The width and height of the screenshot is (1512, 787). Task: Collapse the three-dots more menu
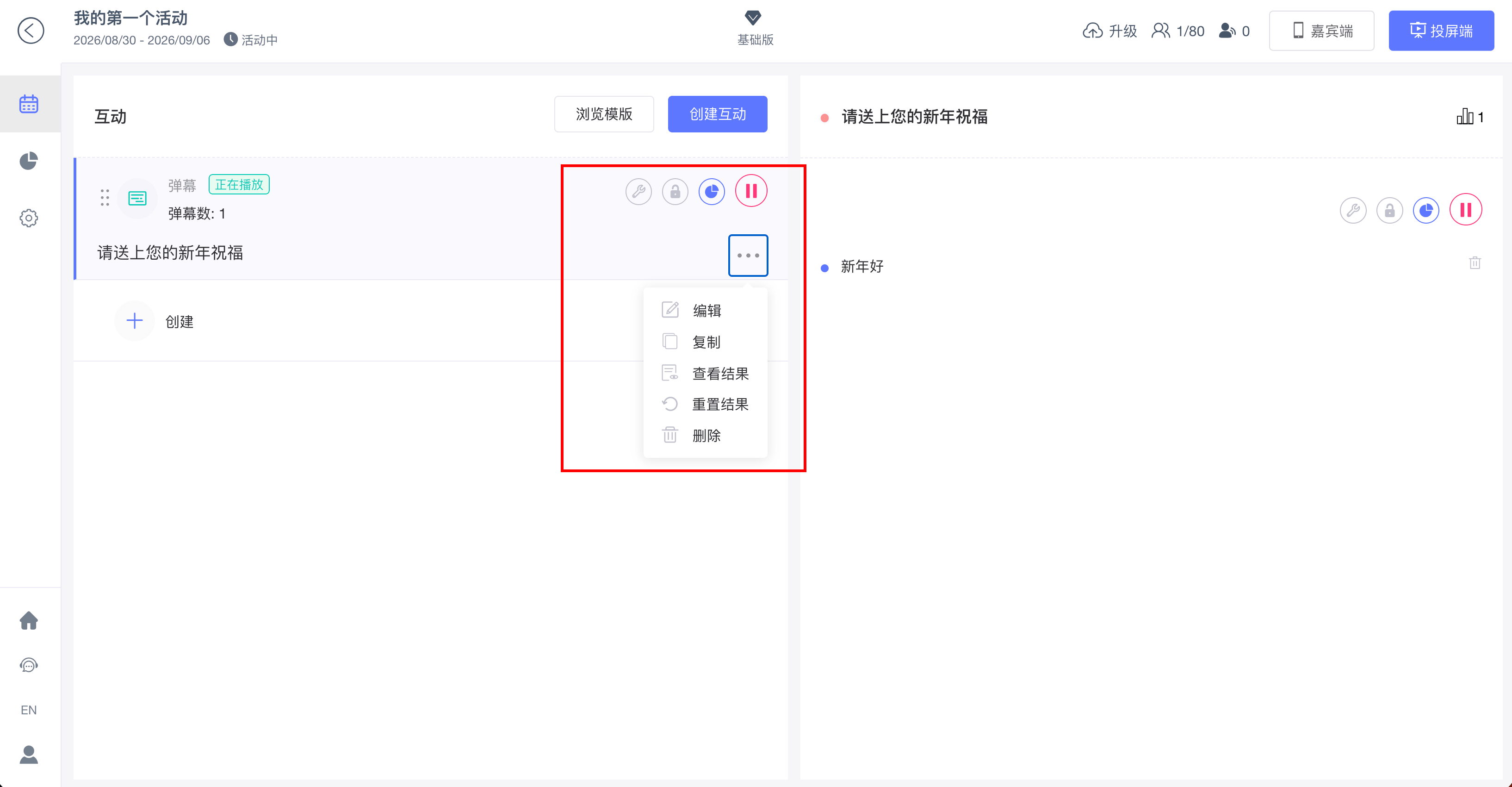(x=748, y=256)
